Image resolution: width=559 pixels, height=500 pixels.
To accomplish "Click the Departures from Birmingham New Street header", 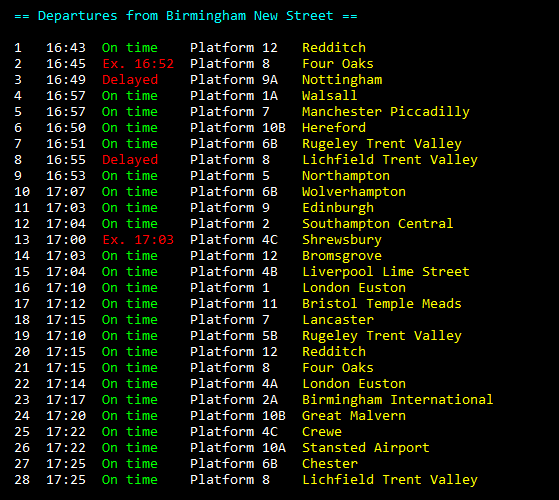I will click(x=186, y=16).
